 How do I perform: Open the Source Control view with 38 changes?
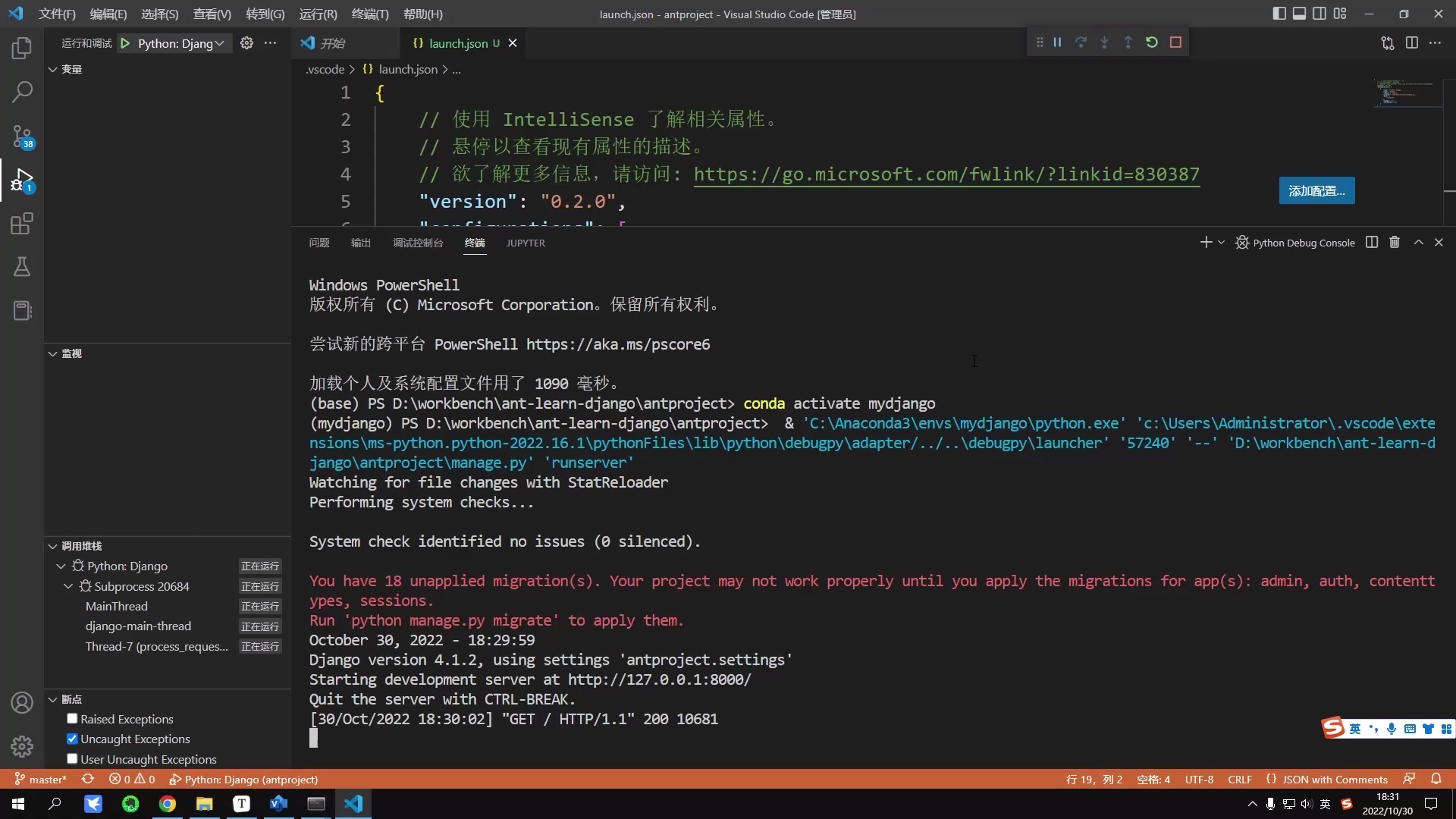pos(22,136)
